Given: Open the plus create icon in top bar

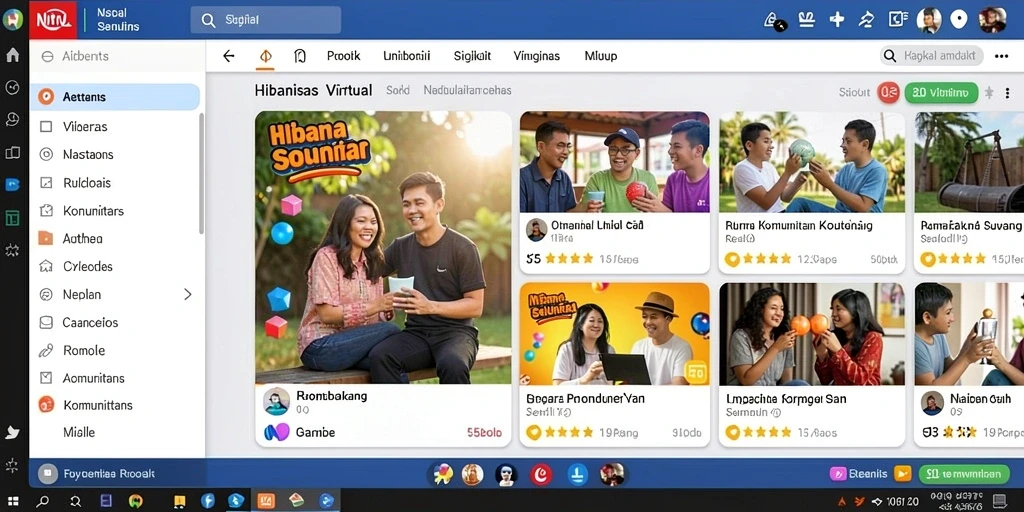Looking at the screenshot, I should point(837,20).
